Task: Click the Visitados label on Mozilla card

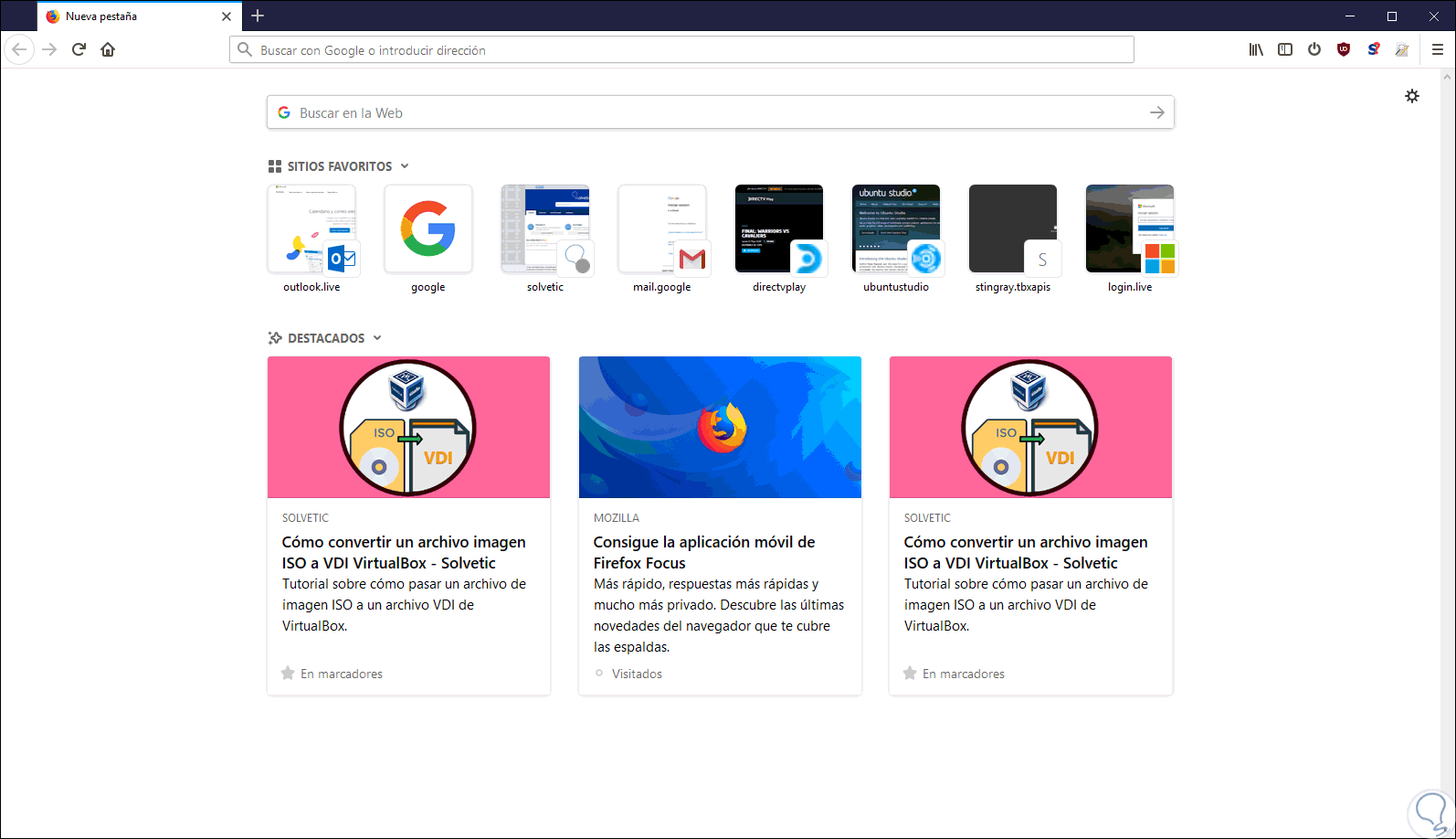Action: [x=637, y=674]
